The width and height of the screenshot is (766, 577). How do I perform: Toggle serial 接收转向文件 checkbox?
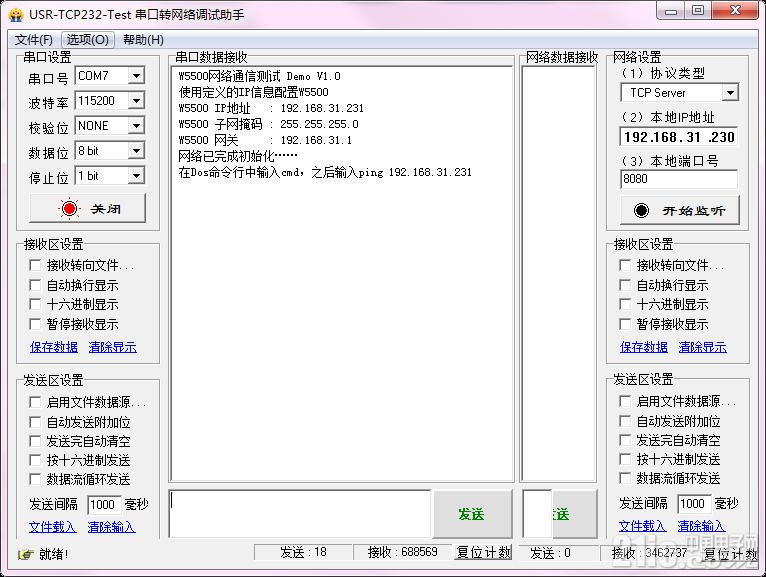point(35,265)
